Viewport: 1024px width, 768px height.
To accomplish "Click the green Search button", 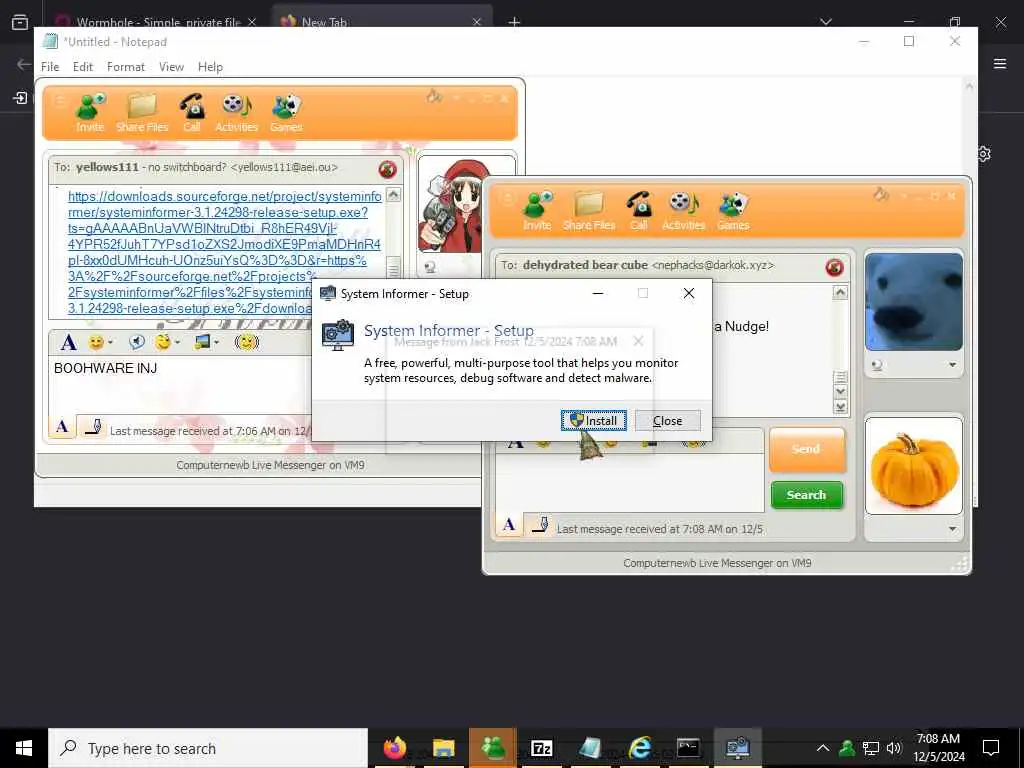I will [807, 495].
